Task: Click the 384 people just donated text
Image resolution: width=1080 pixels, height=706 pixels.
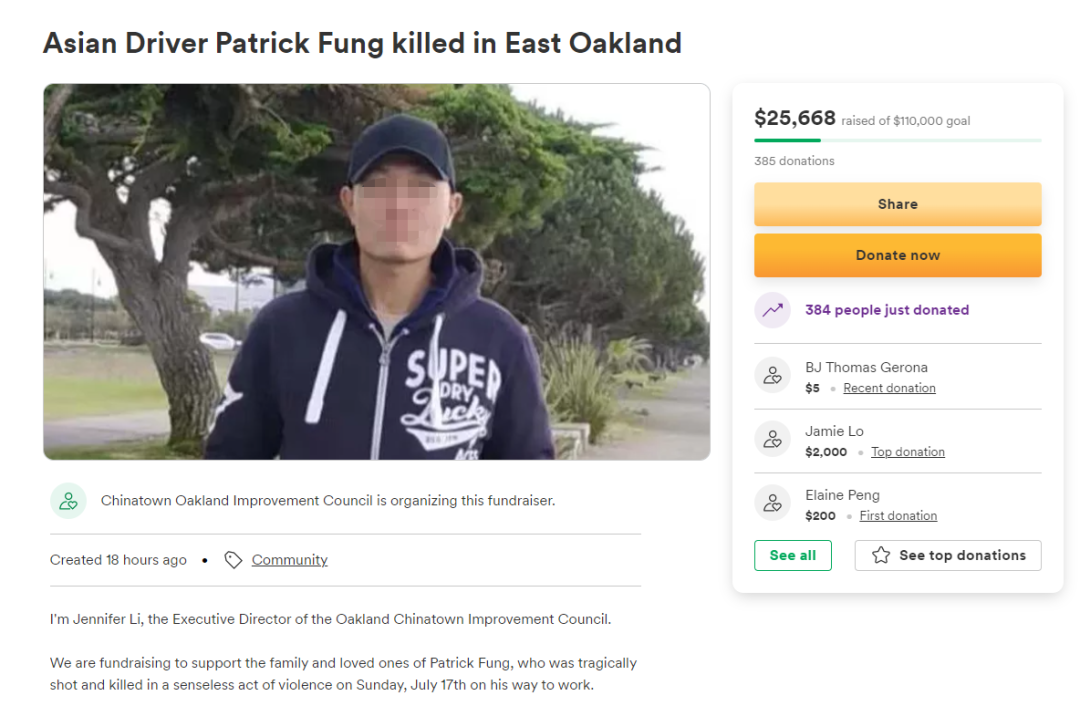Action: point(887,310)
